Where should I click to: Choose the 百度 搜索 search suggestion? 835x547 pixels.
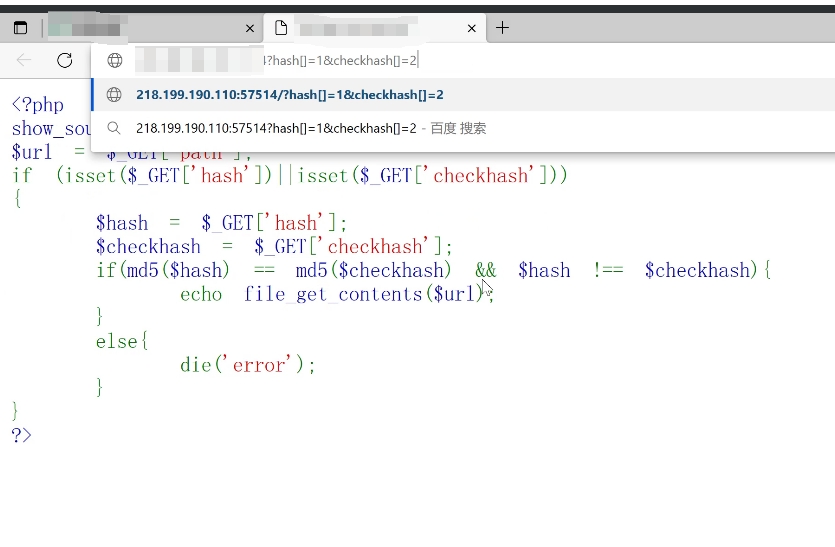(x=463, y=128)
